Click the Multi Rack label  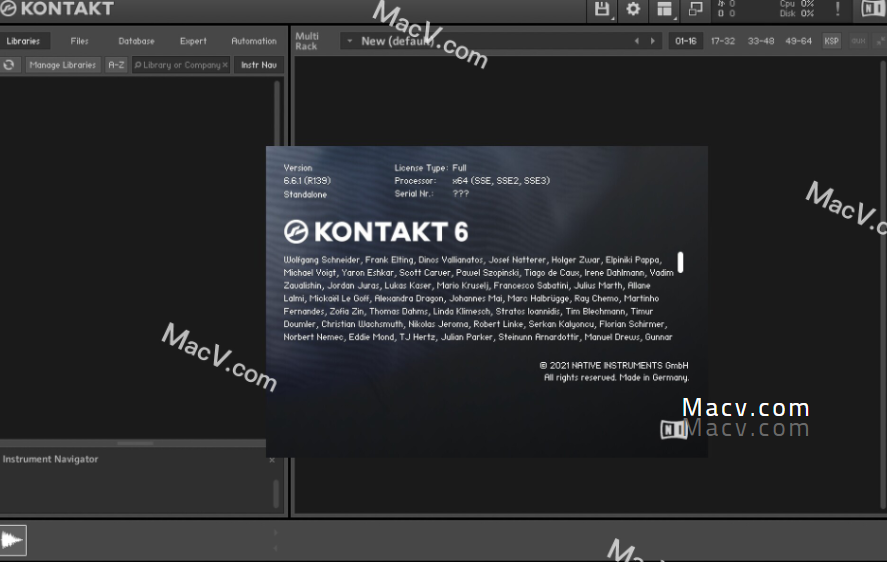(x=307, y=41)
